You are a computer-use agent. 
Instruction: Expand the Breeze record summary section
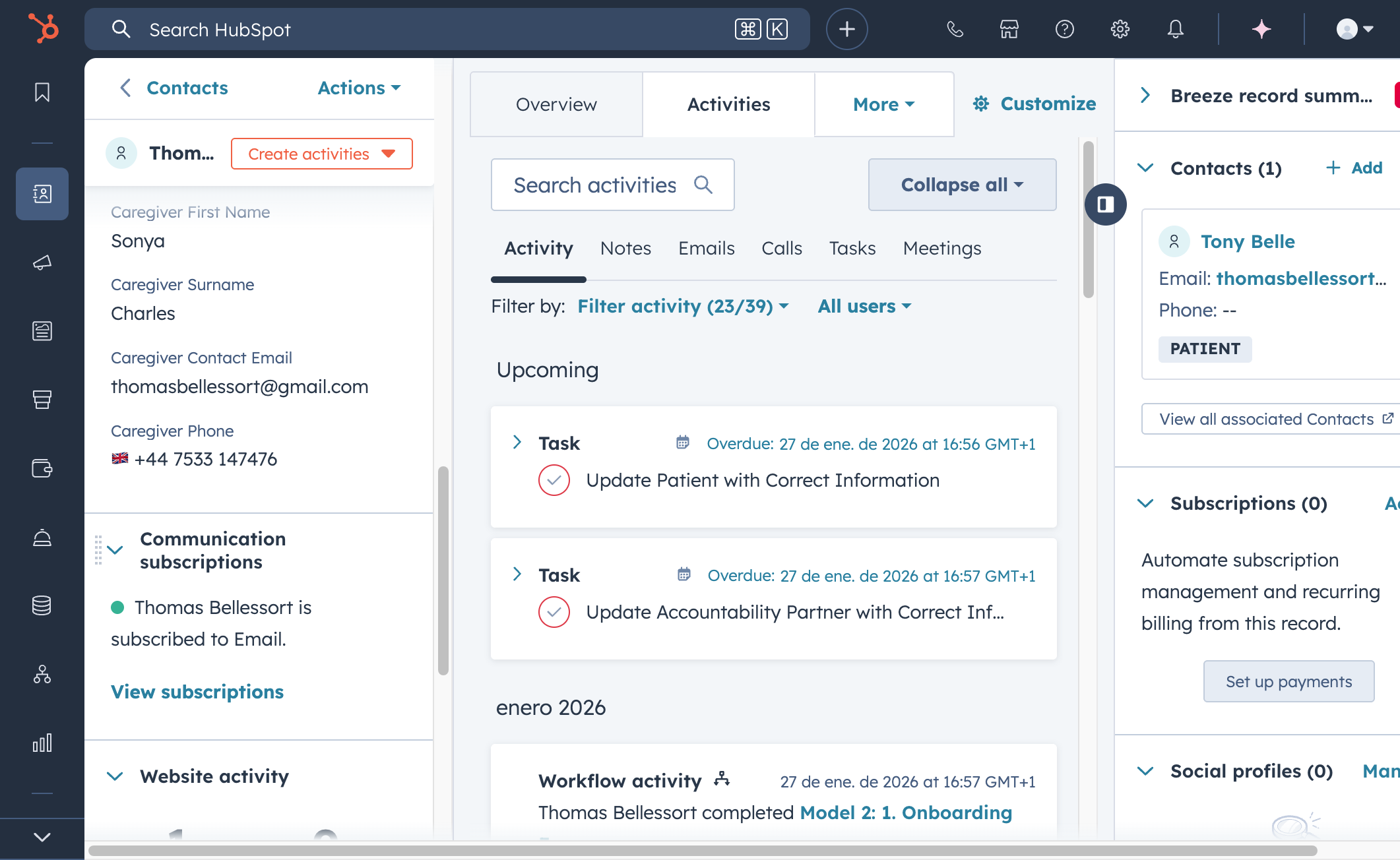pos(1146,96)
